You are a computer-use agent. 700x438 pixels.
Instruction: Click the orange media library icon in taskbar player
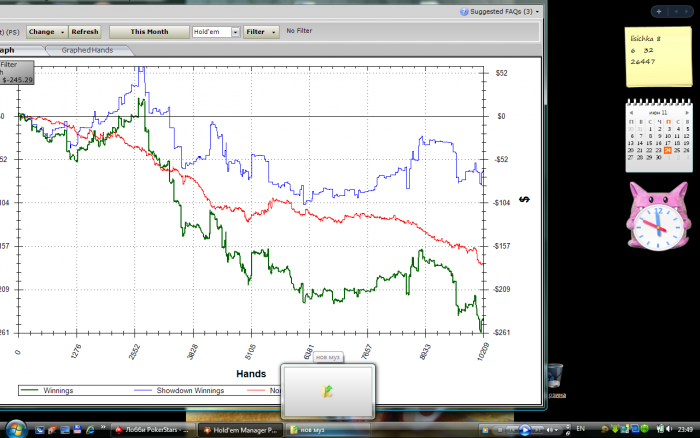click(485, 430)
